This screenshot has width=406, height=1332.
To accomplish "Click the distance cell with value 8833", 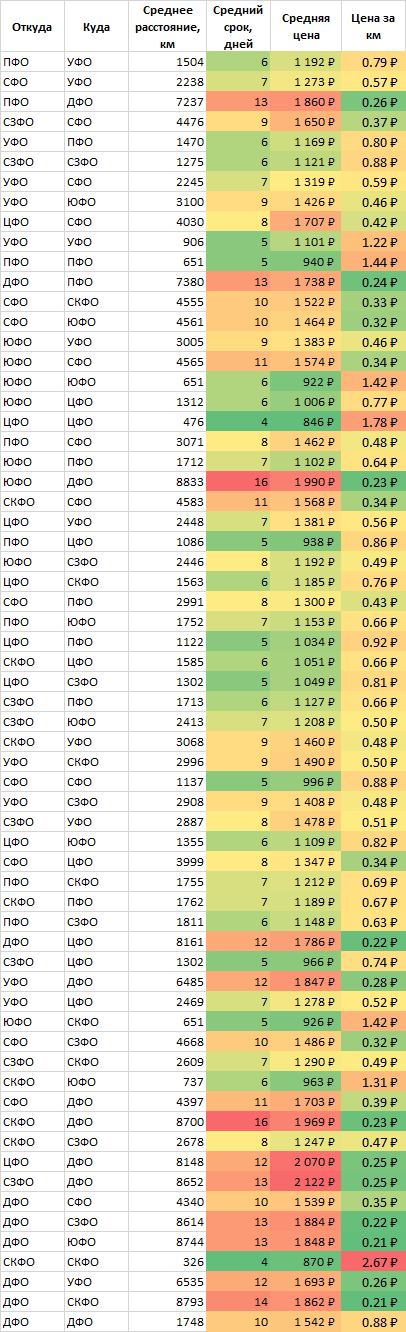I will click(x=167, y=482).
